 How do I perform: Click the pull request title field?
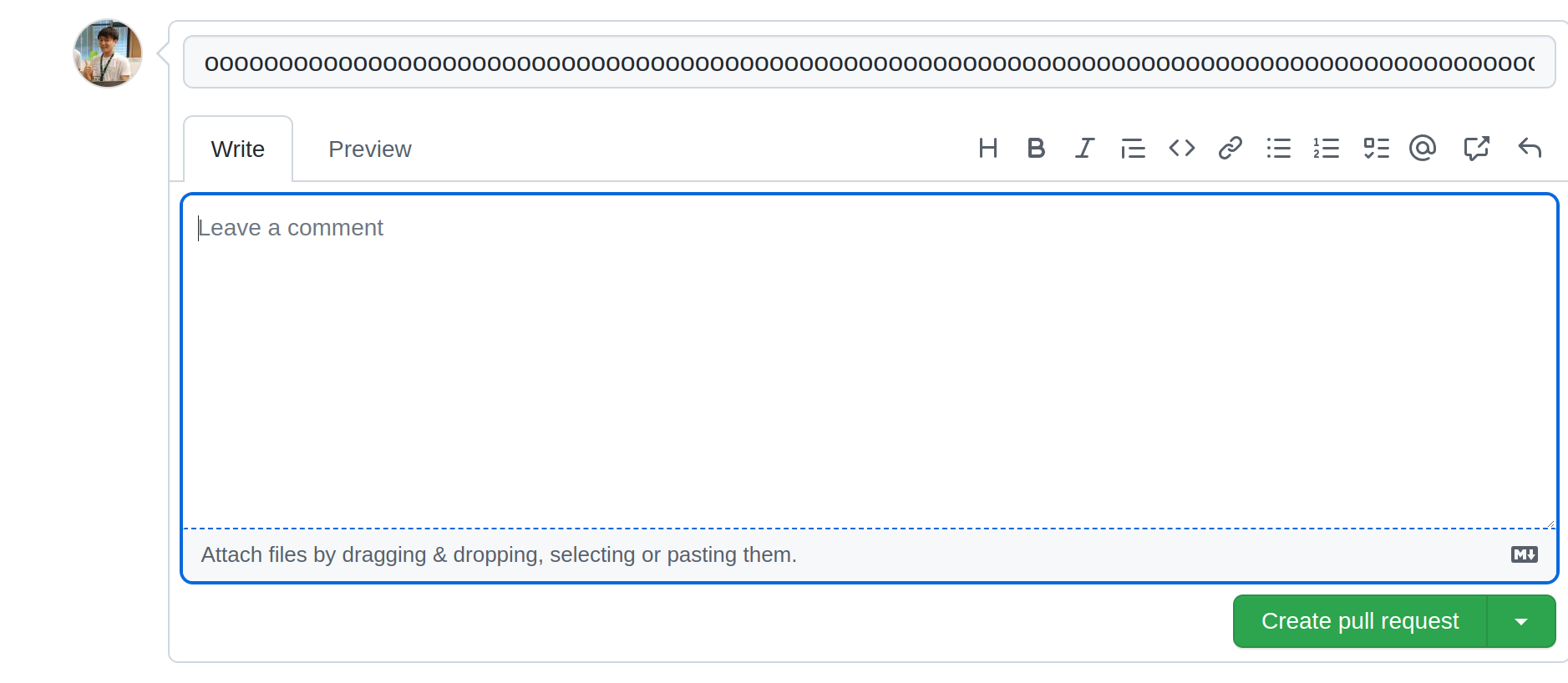[869, 60]
